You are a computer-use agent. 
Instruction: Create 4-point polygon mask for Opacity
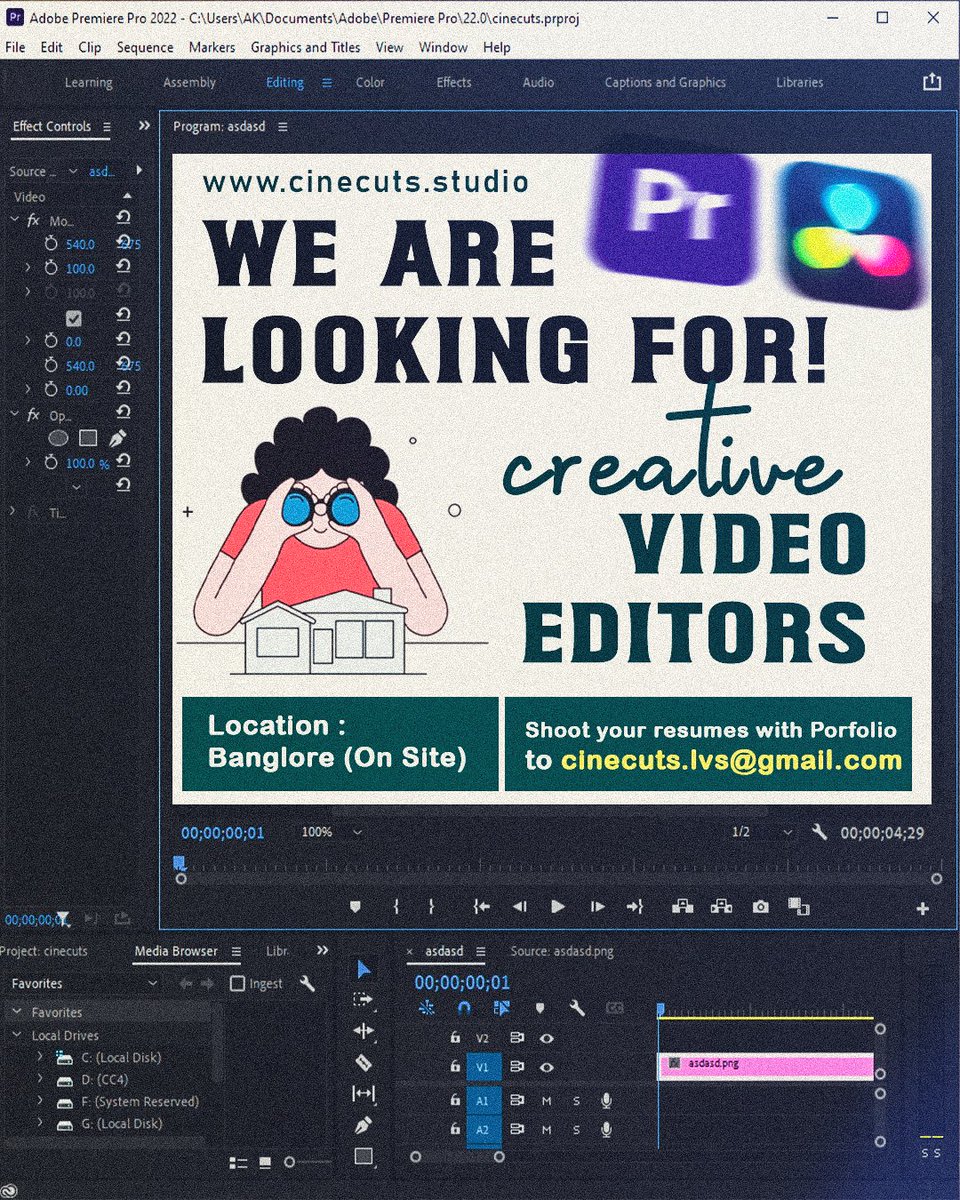tap(88, 438)
